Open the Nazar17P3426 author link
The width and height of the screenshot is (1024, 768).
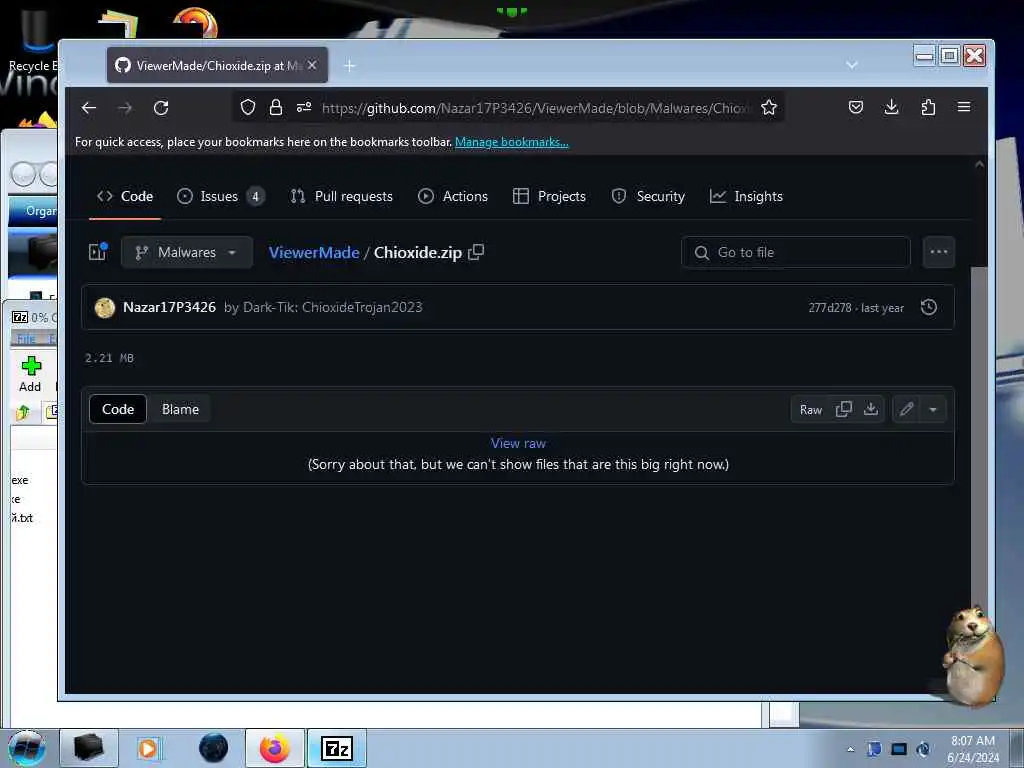coord(169,307)
